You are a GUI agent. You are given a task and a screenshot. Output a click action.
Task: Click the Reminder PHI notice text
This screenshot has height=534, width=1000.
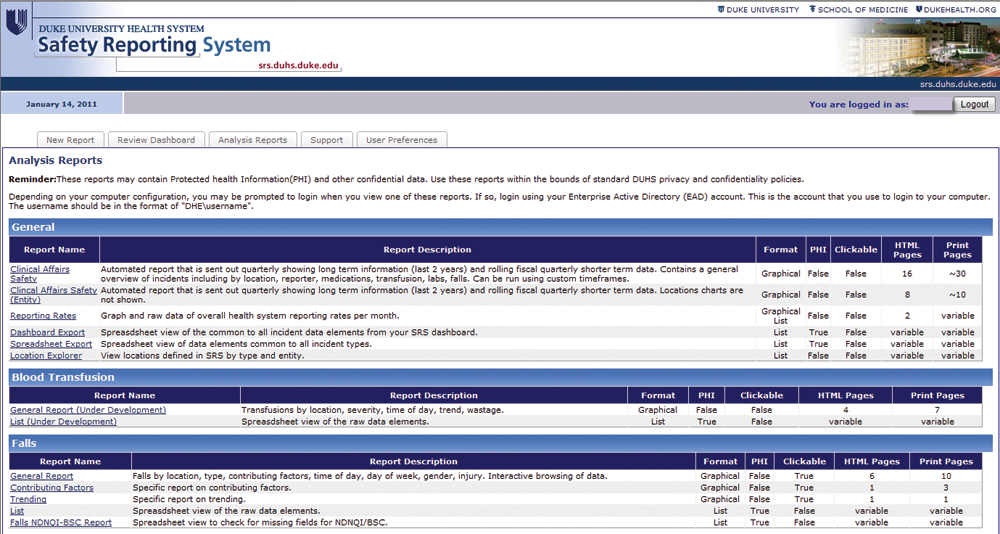click(x=406, y=179)
